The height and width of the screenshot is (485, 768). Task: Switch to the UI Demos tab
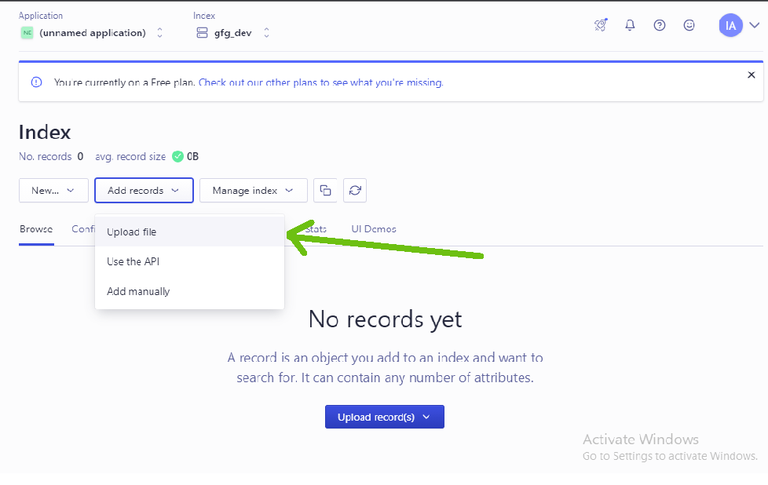[374, 229]
